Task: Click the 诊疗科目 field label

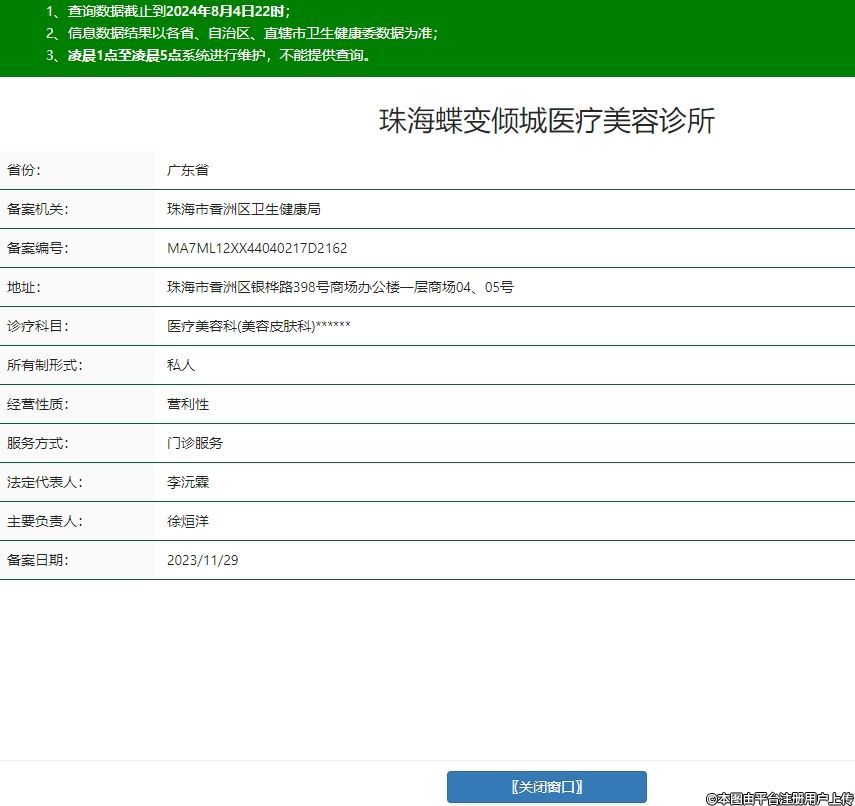Action: 38,326
